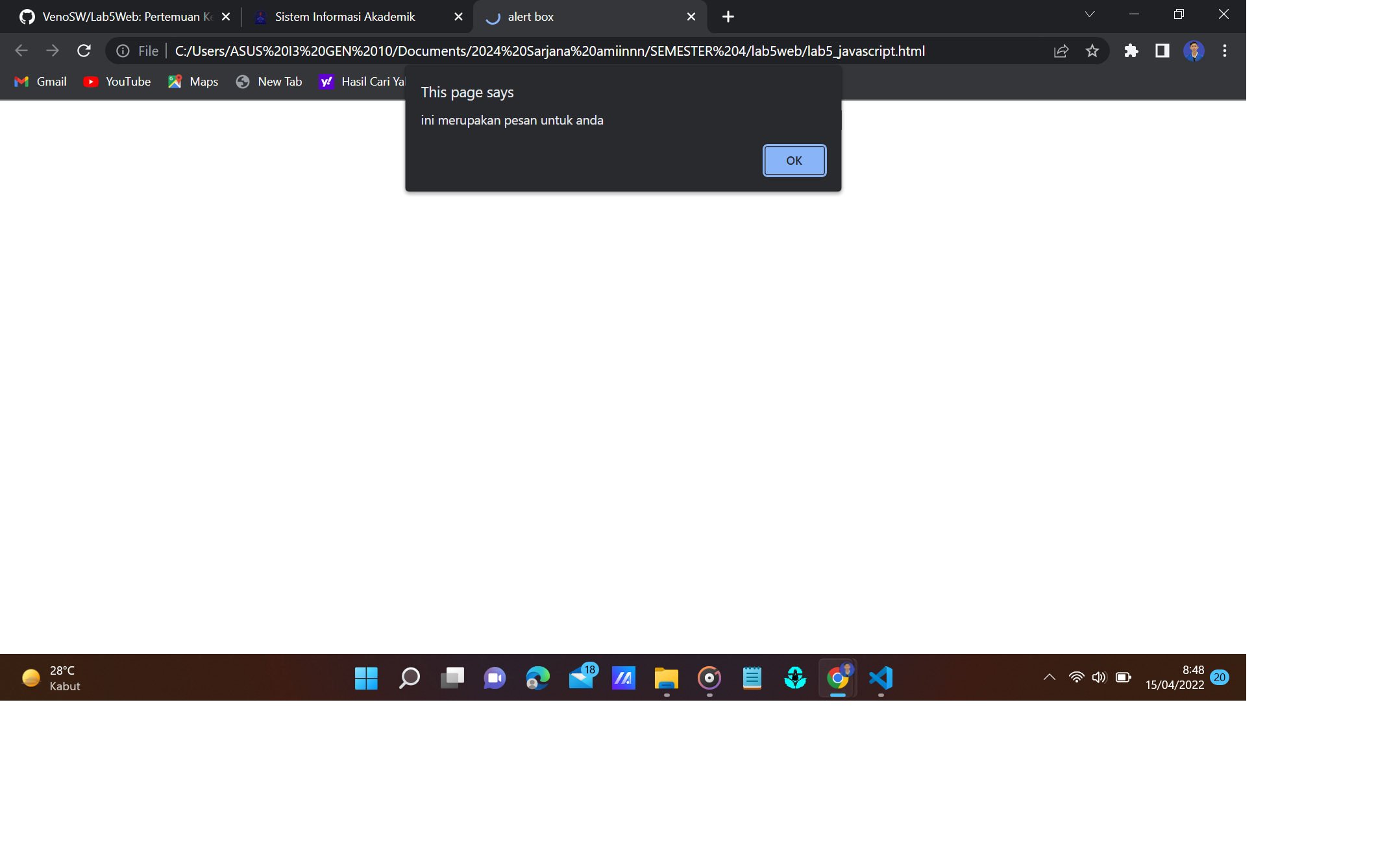The width and height of the screenshot is (1389, 868).
Task: Click the browser profile avatar
Action: pos(1194,51)
